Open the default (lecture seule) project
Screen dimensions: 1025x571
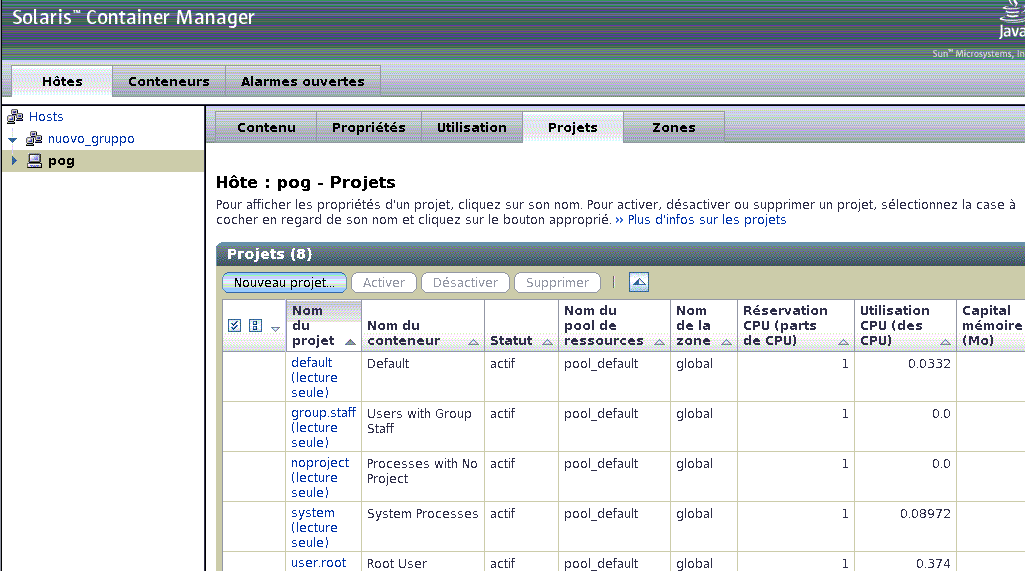coord(314,377)
